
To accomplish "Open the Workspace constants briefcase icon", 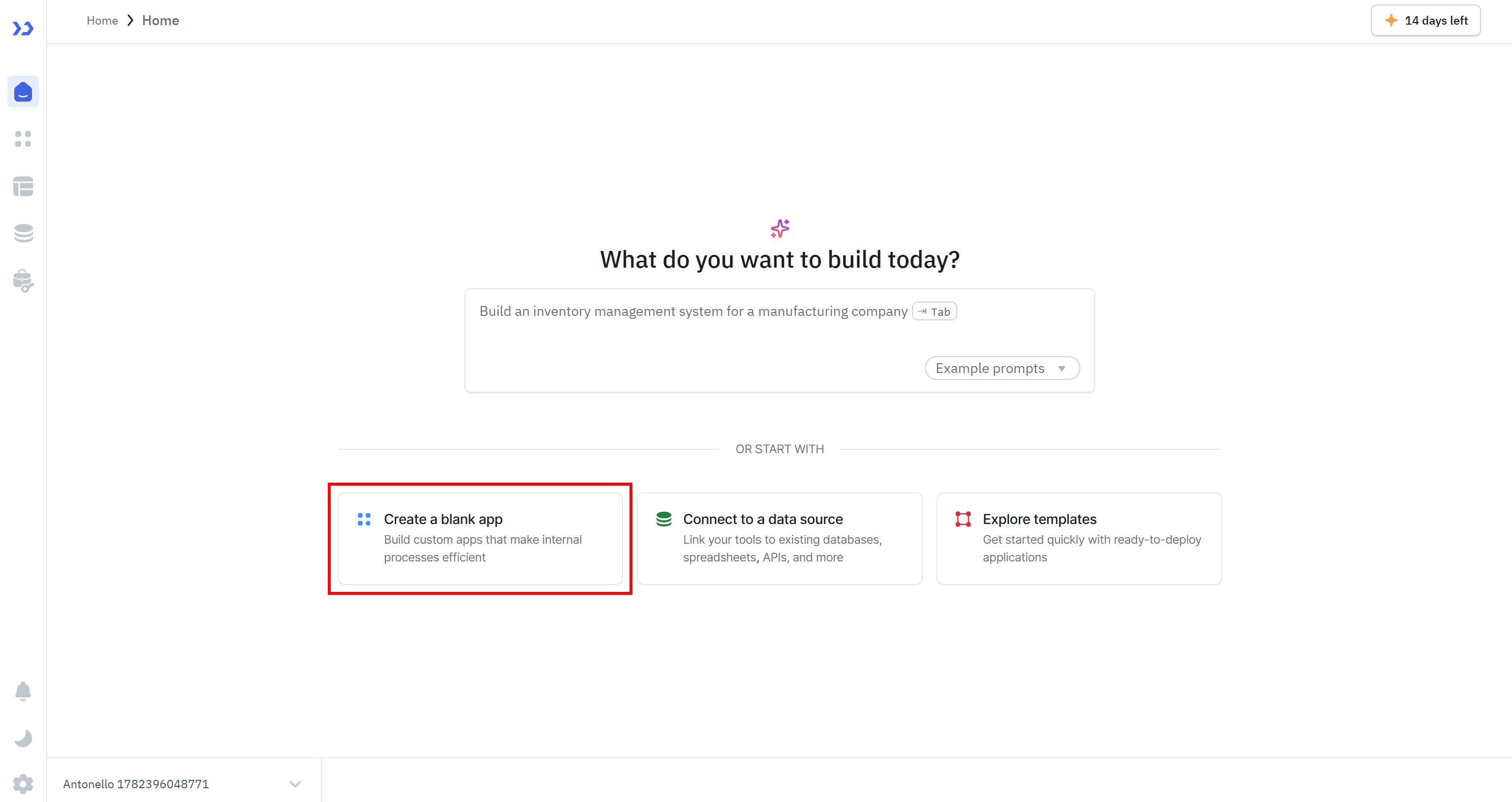I will point(23,281).
